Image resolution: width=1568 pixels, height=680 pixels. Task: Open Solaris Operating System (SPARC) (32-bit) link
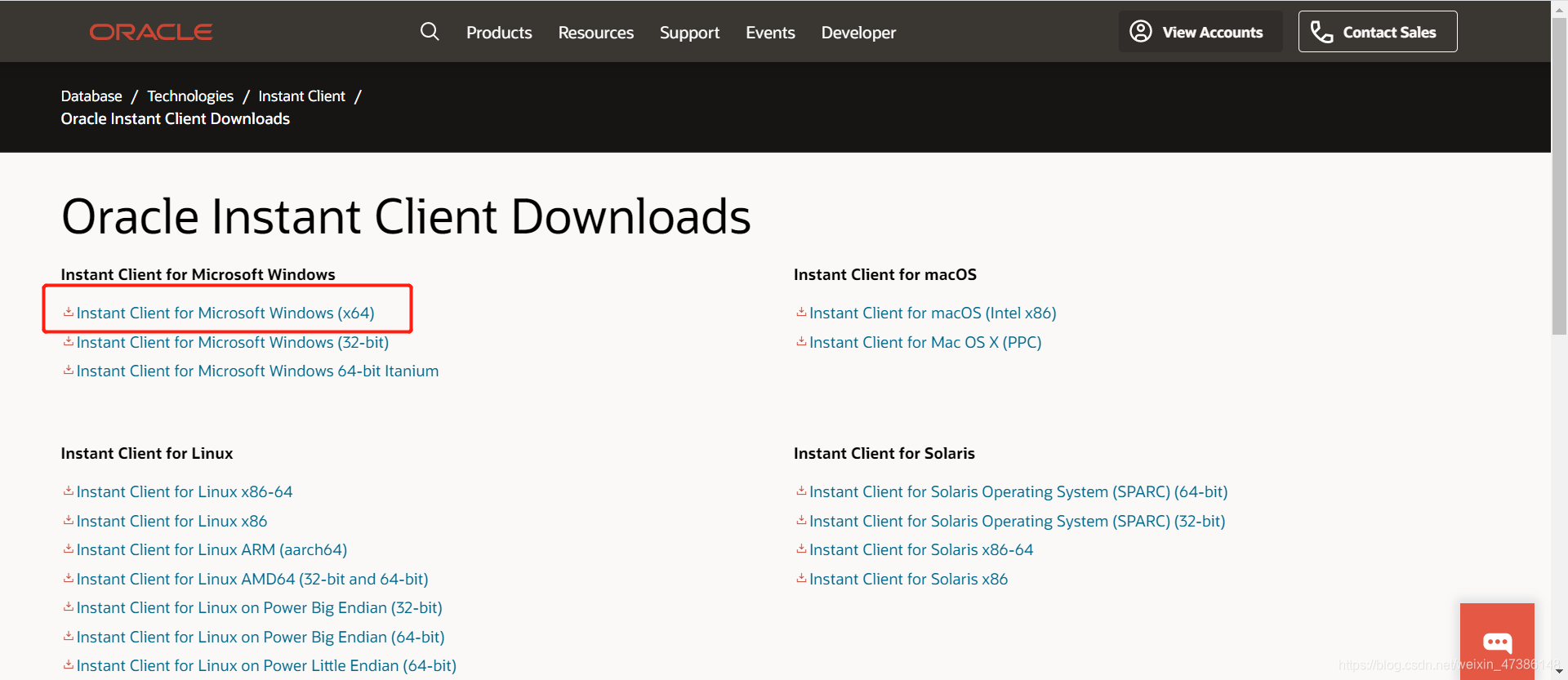click(1018, 521)
